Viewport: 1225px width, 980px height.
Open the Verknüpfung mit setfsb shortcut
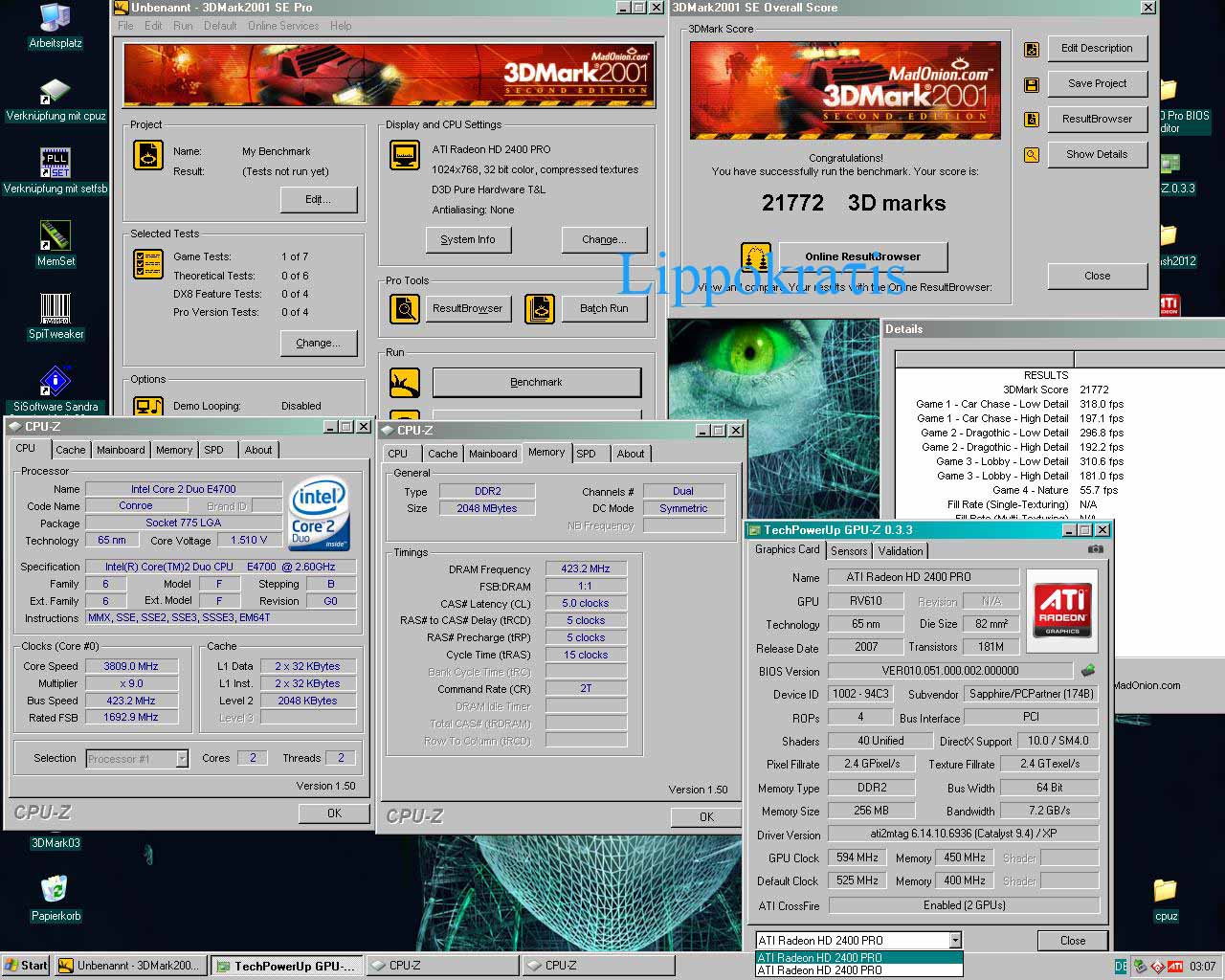click(x=56, y=171)
